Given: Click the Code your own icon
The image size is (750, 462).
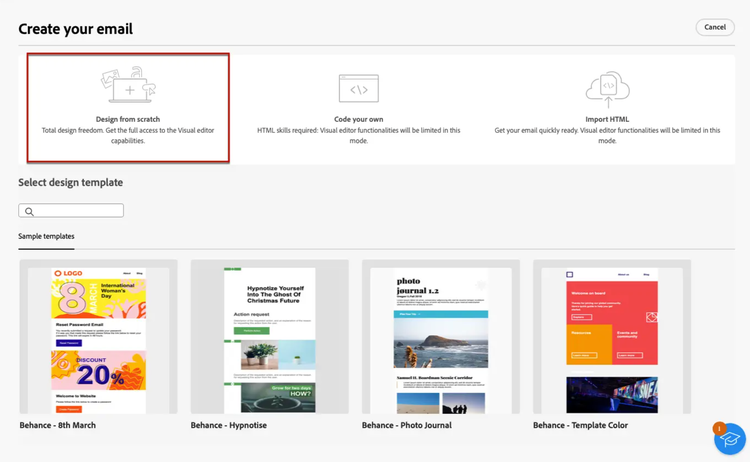Looking at the screenshot, I should pyautogui.click(x=358, y=88).
